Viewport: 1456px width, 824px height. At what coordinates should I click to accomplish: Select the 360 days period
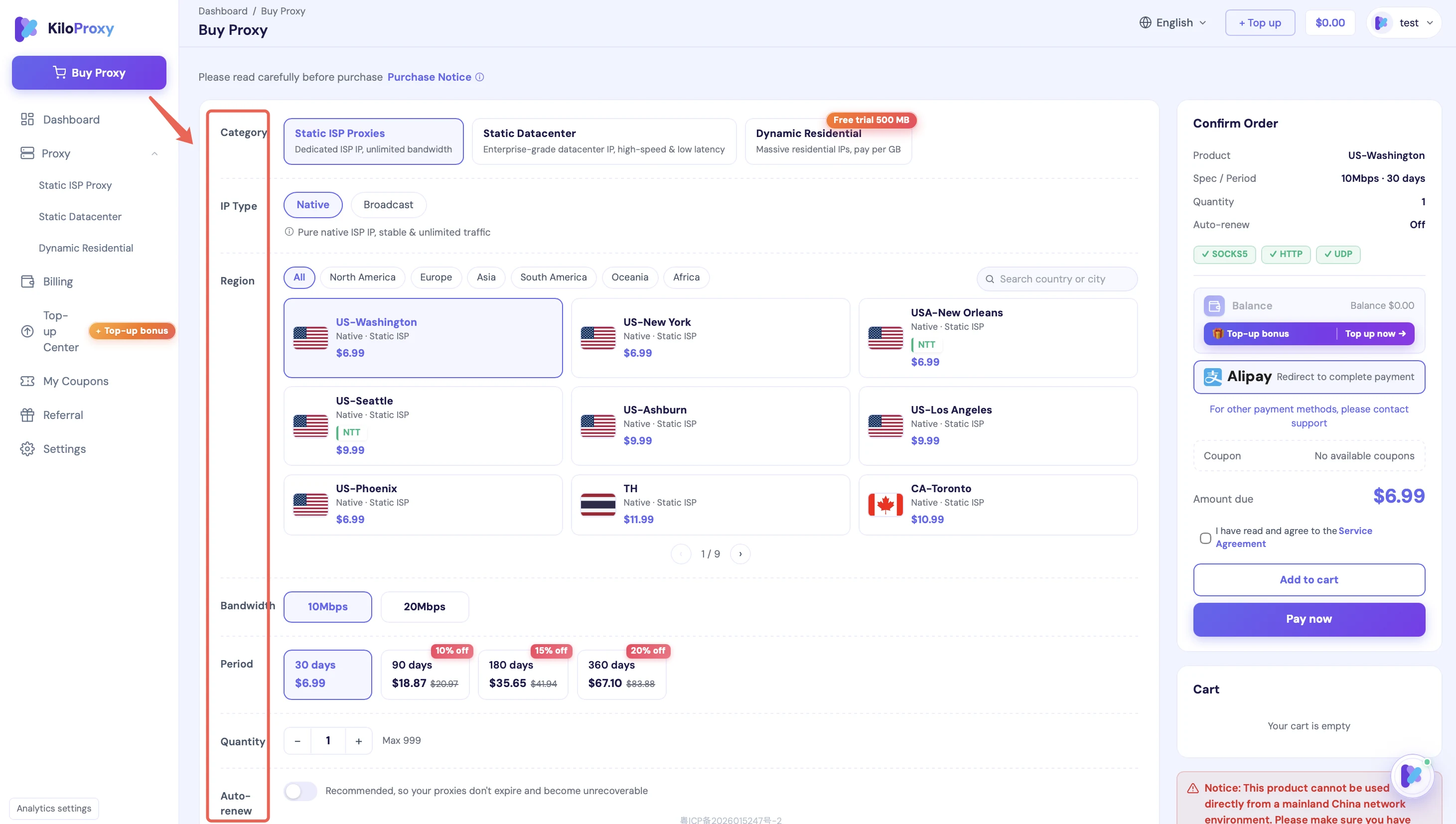coord(621,675)
